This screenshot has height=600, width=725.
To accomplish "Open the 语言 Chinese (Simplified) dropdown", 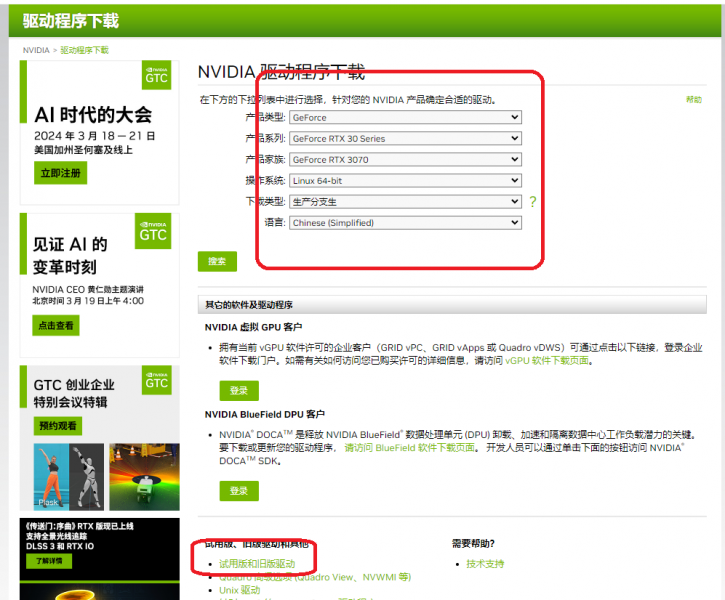I will pyautogui.click(x=406, y=223).
